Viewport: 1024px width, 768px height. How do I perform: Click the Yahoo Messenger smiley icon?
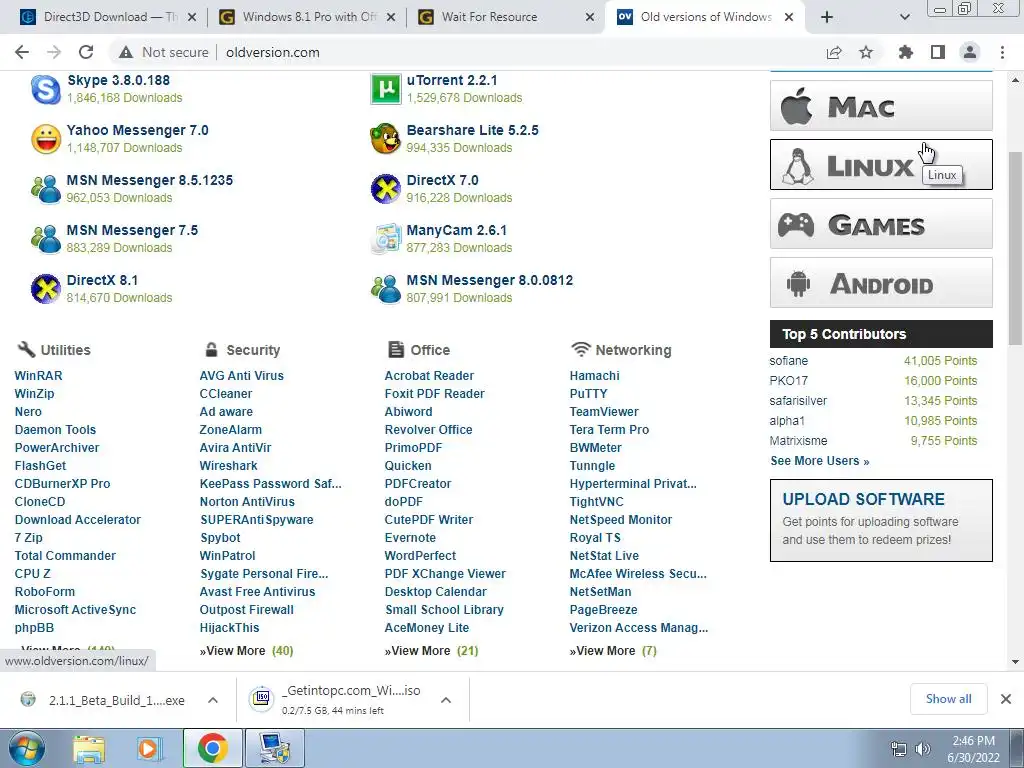tap(46, 139)
